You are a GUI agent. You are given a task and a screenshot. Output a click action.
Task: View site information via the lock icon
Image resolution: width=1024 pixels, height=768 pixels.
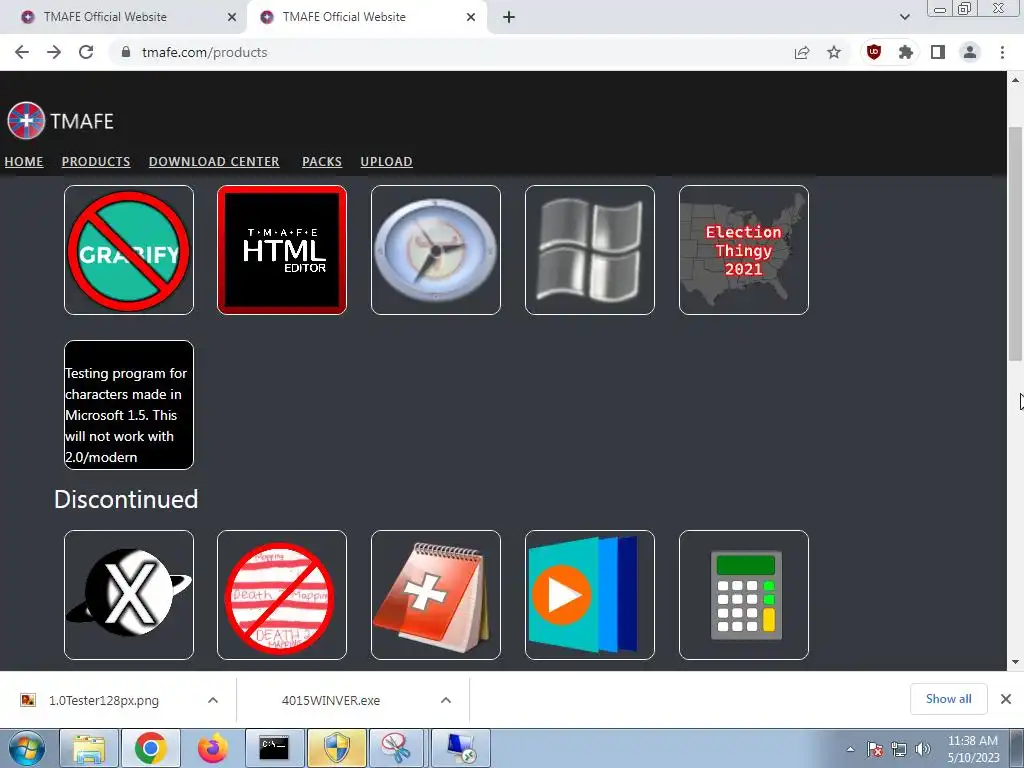pyautogui.click(x=126, y=52)
